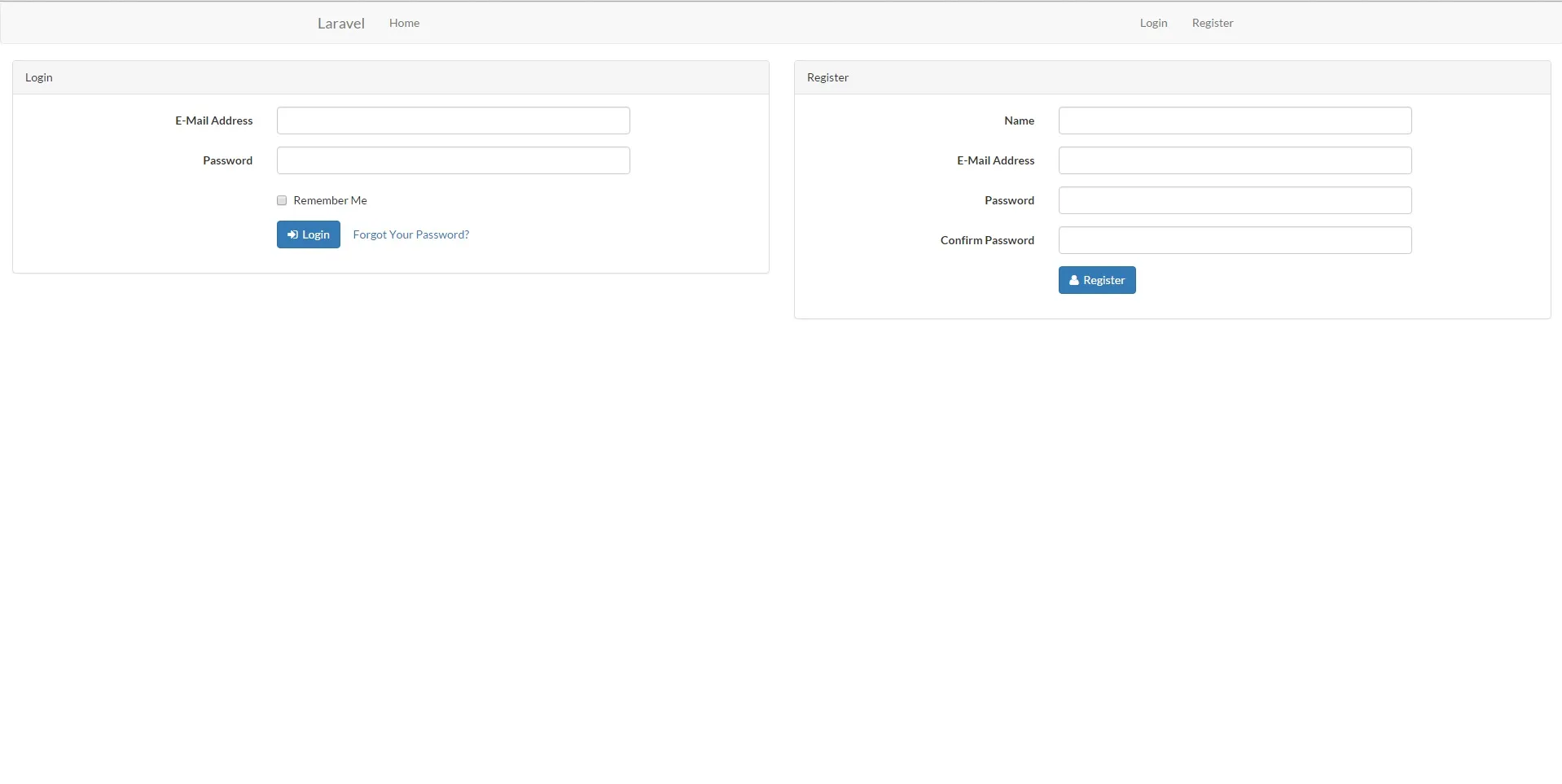The height and width of the screenshot is (784, 1562).
Task: Focus the Name field in Register panel
Action: (x=1235, y=120)
